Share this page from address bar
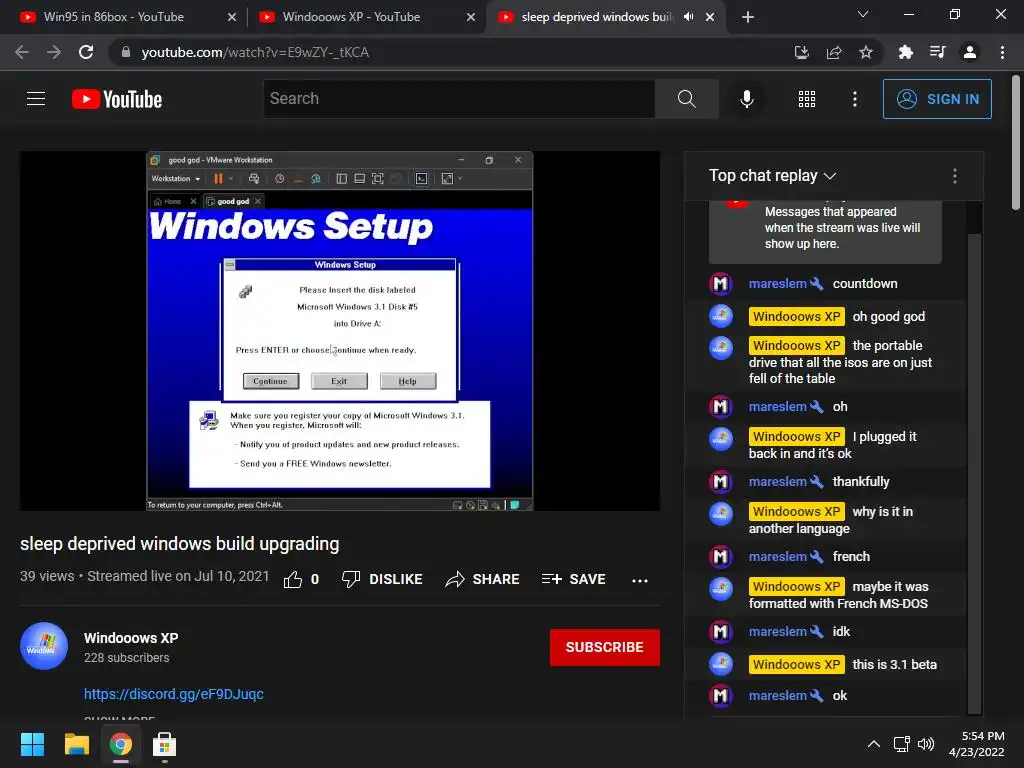 point(834,52)
